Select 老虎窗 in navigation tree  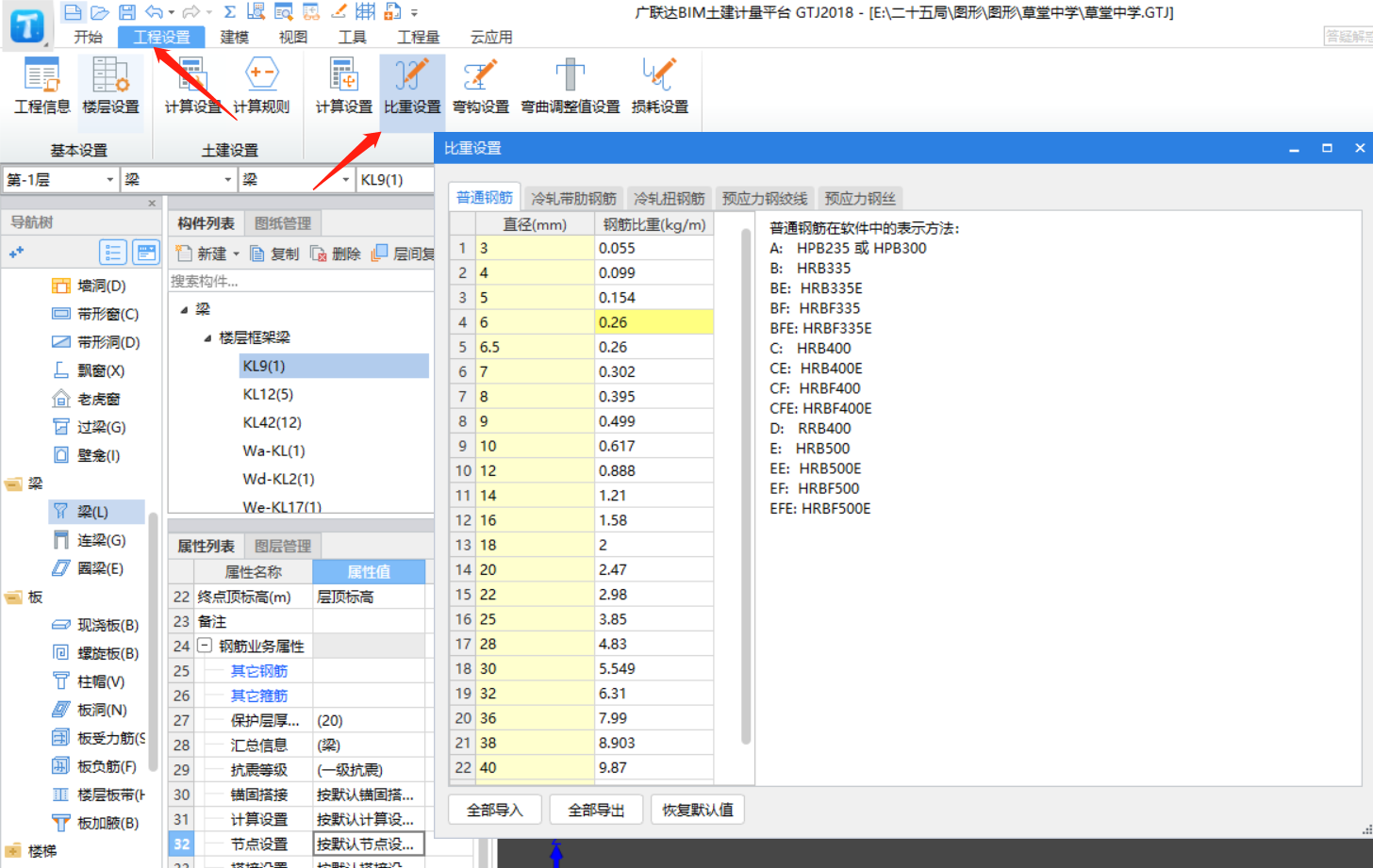(86, 399)
